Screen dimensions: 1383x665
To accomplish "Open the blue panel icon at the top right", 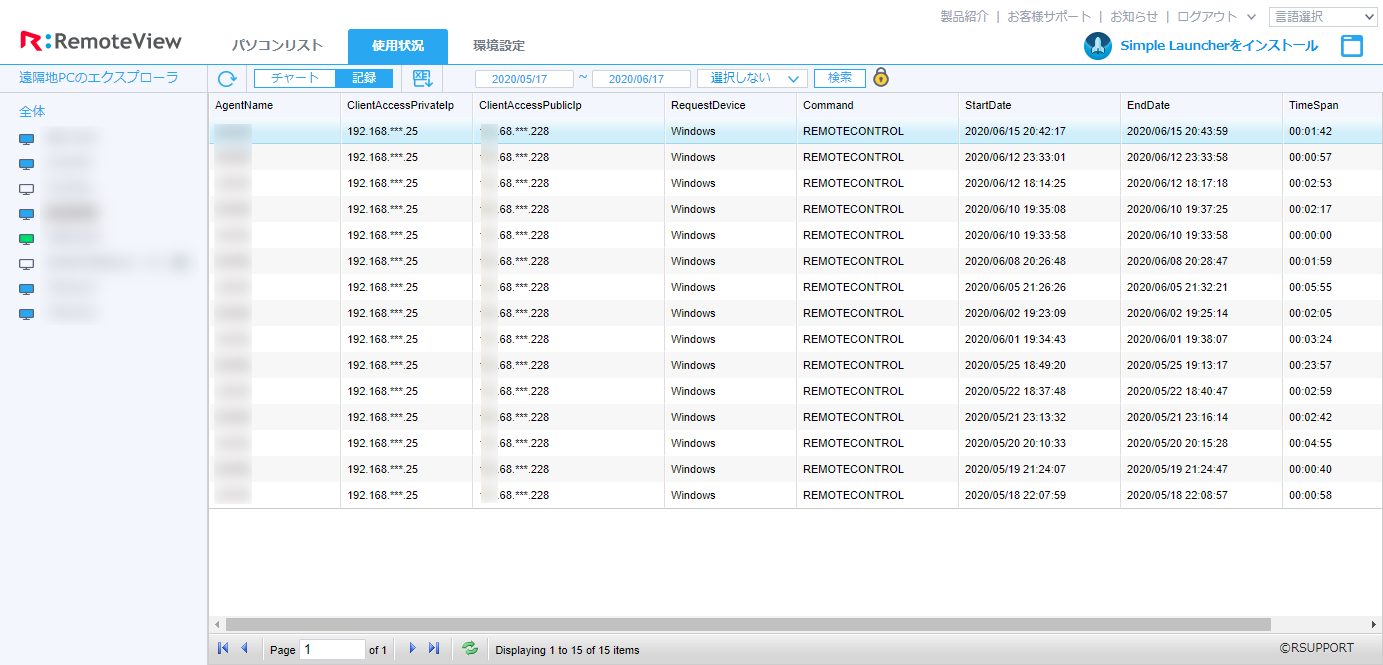I will [1353, 44].
